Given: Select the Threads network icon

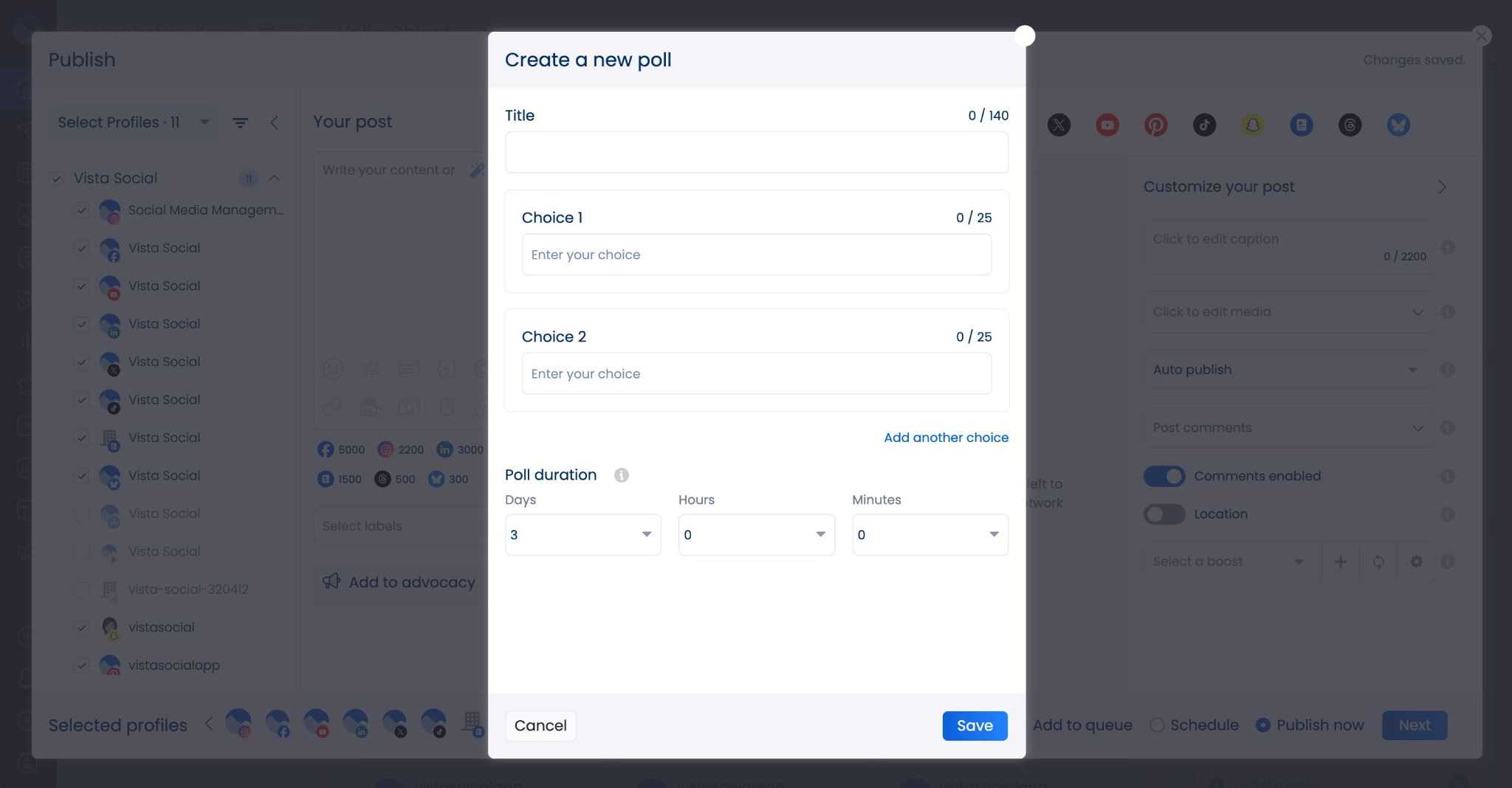Looking at the screenshot, I should pos(1350,125).
